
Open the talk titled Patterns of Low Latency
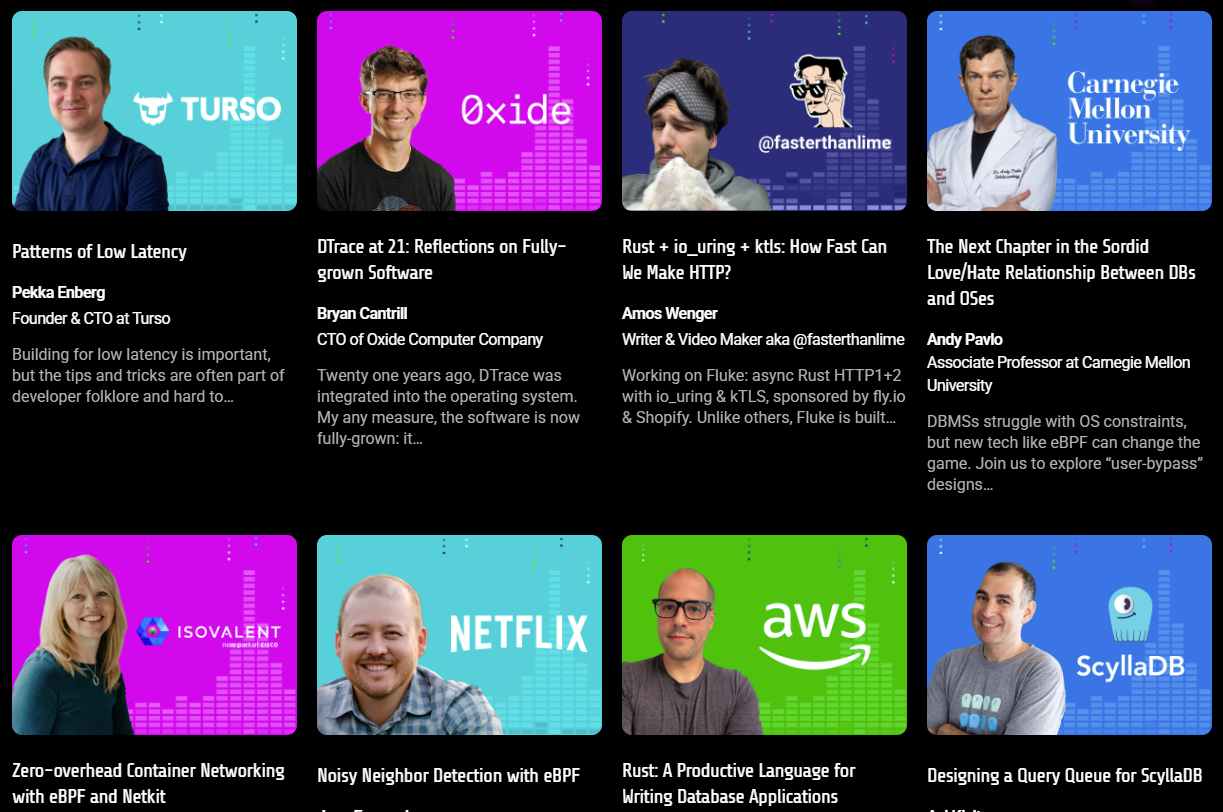coord(99,252)
